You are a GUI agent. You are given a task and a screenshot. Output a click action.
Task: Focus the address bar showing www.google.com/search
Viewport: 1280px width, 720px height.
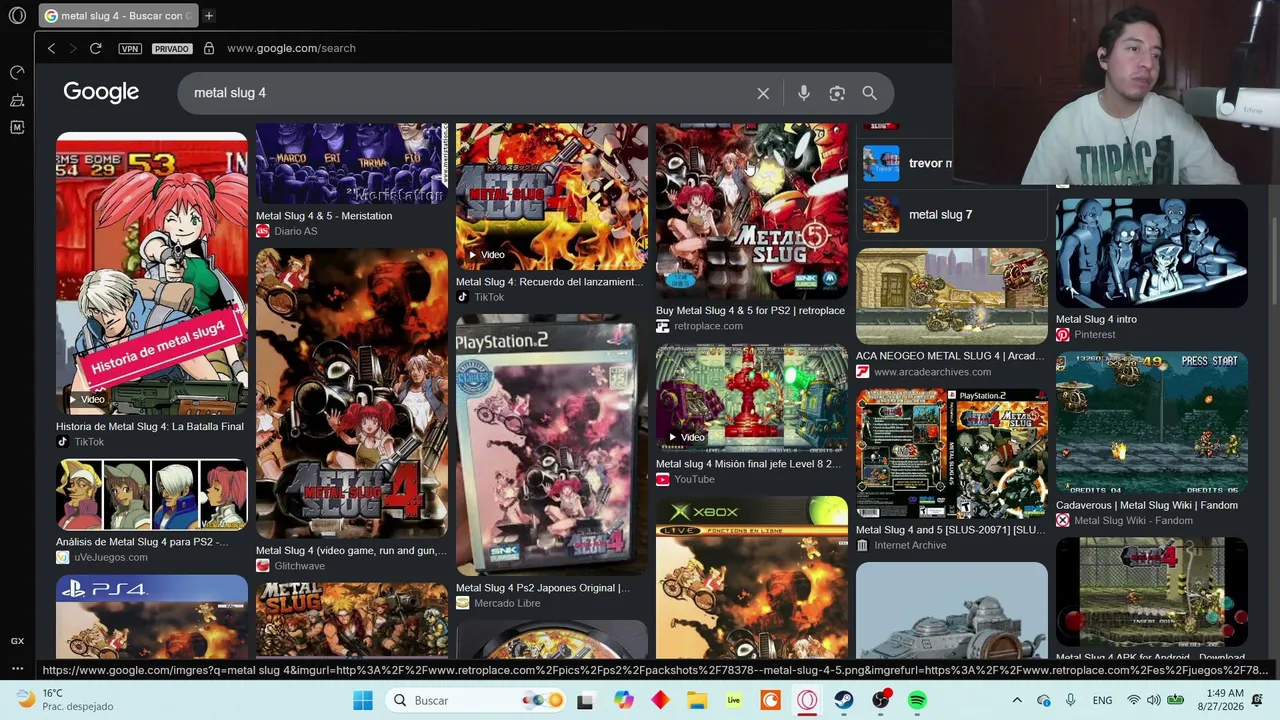(291, 48)
